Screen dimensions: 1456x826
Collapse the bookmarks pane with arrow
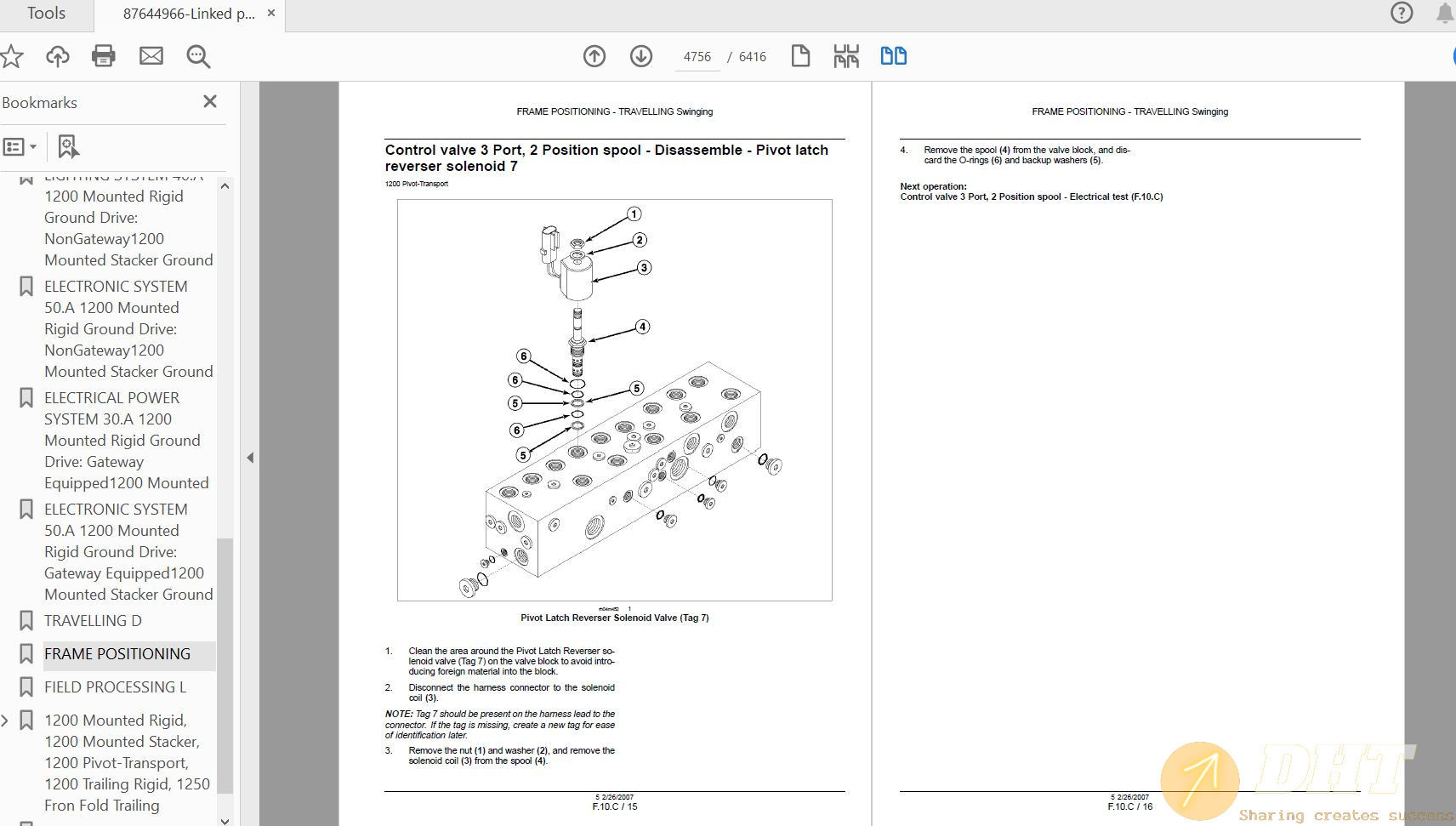click(x=250, y=458)
